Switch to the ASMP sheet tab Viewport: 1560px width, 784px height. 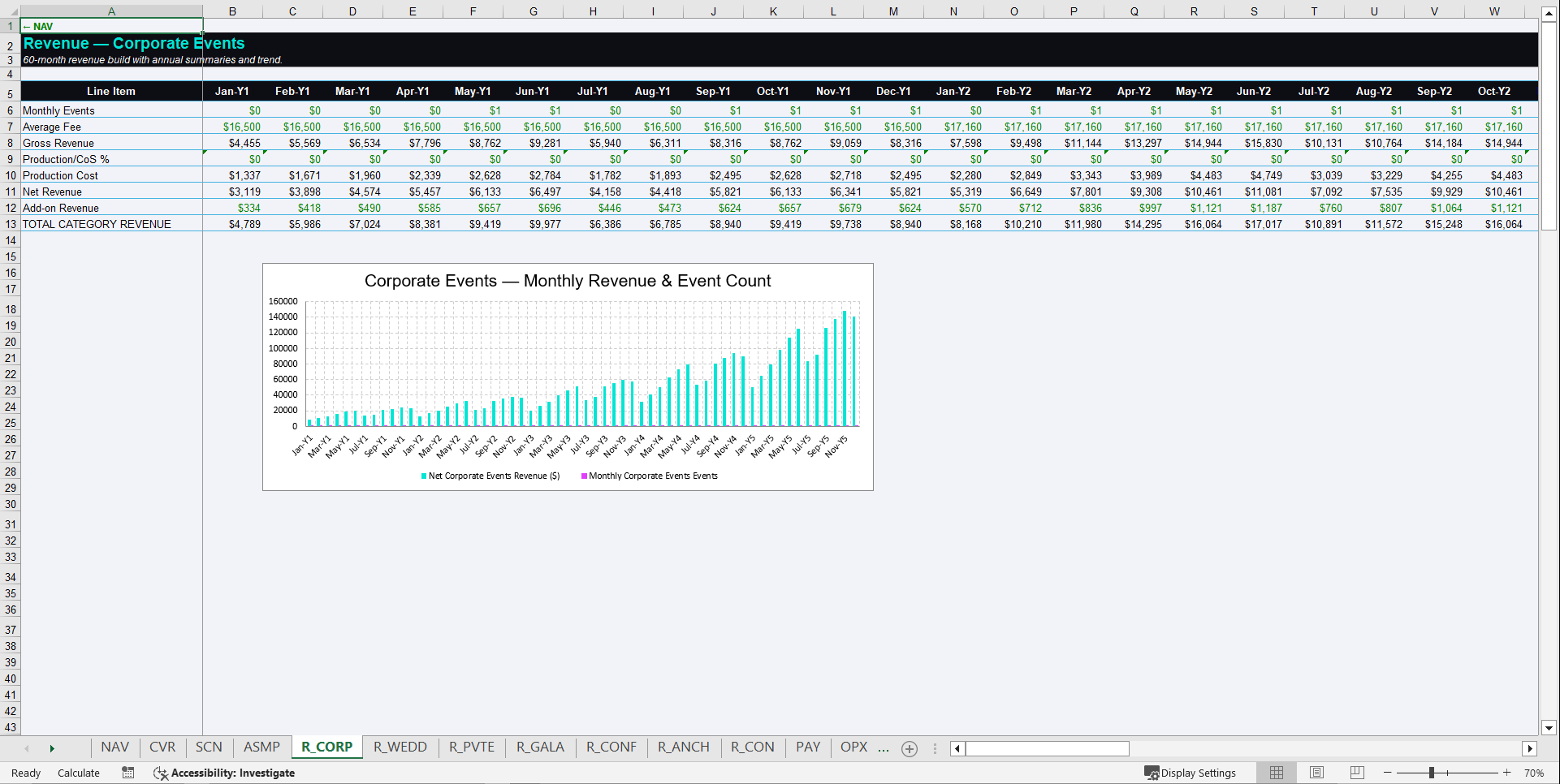[261, 747]
